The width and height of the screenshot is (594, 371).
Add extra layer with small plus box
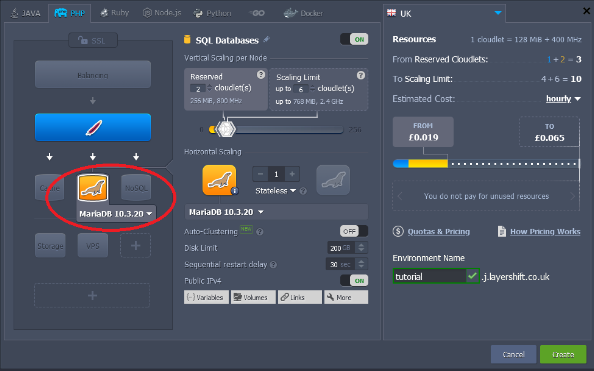coord(136,246)
